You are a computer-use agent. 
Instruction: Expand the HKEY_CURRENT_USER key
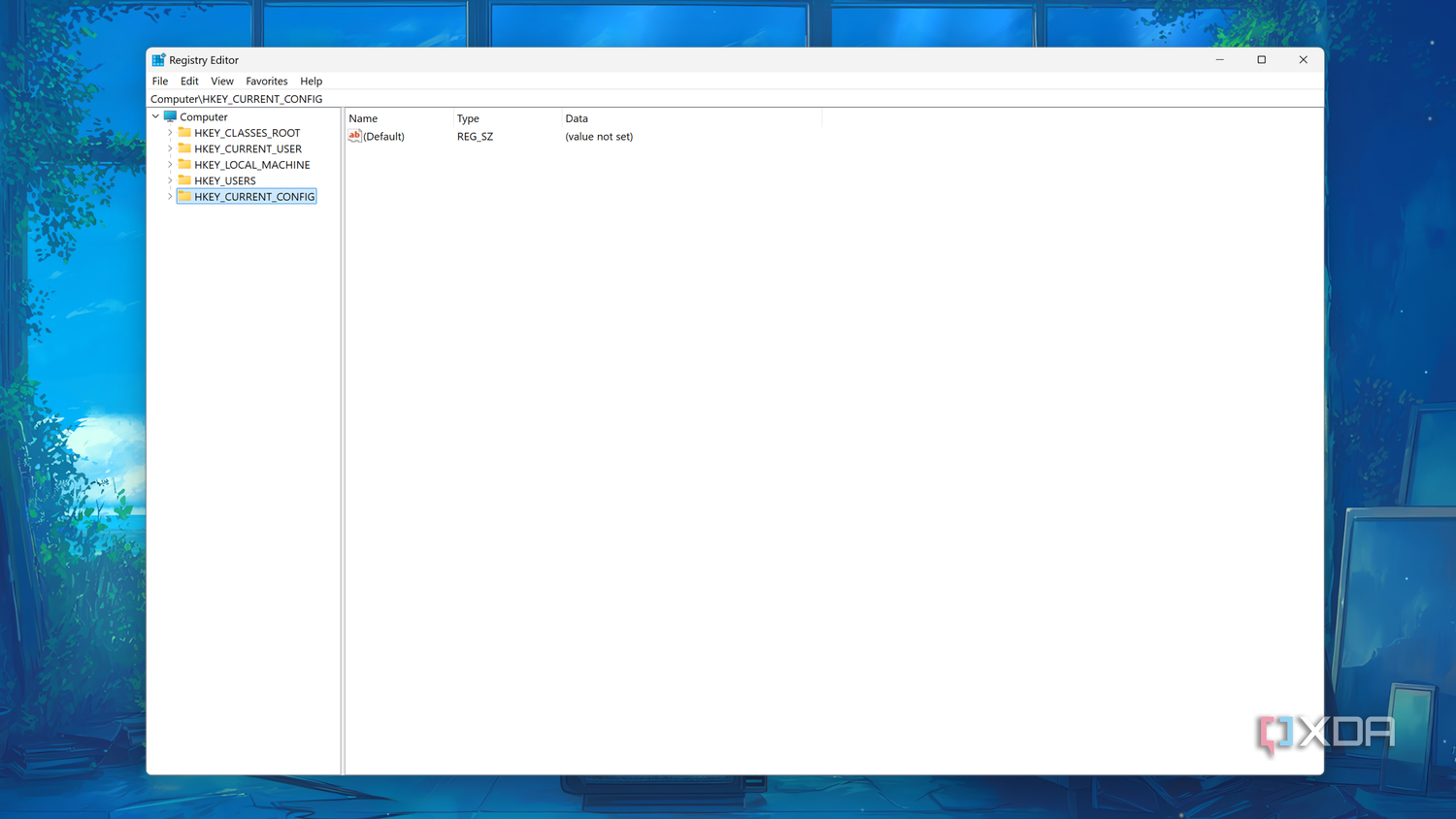point(170,148)
